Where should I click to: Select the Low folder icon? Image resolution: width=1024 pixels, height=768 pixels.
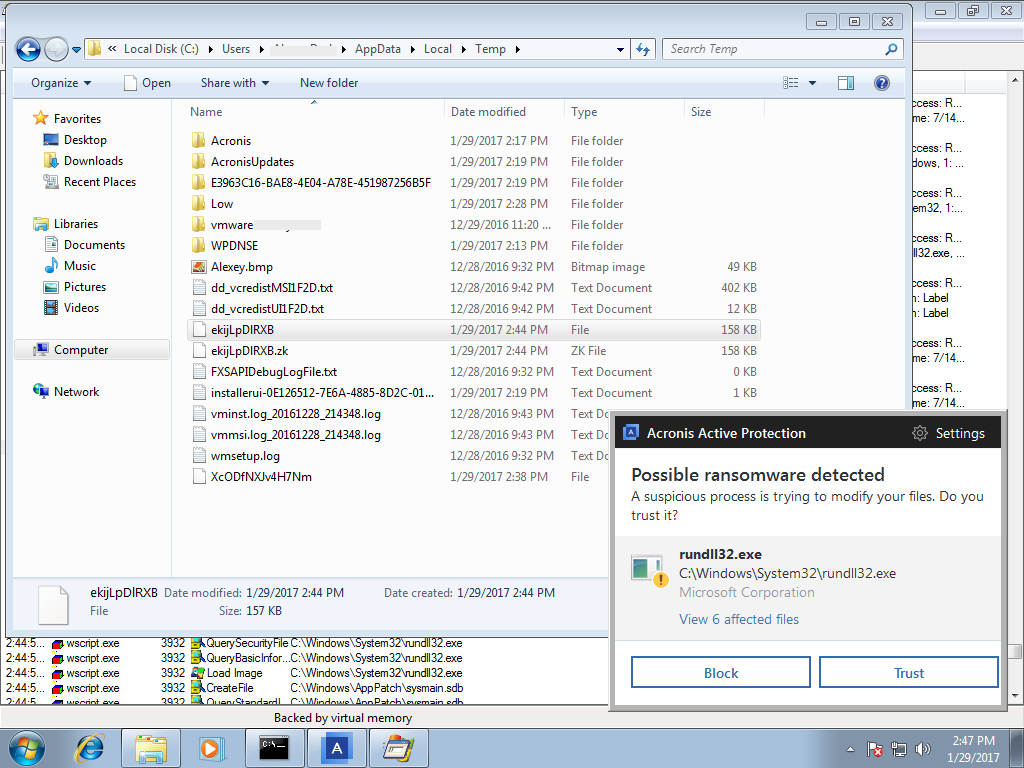tap(199, 204)
